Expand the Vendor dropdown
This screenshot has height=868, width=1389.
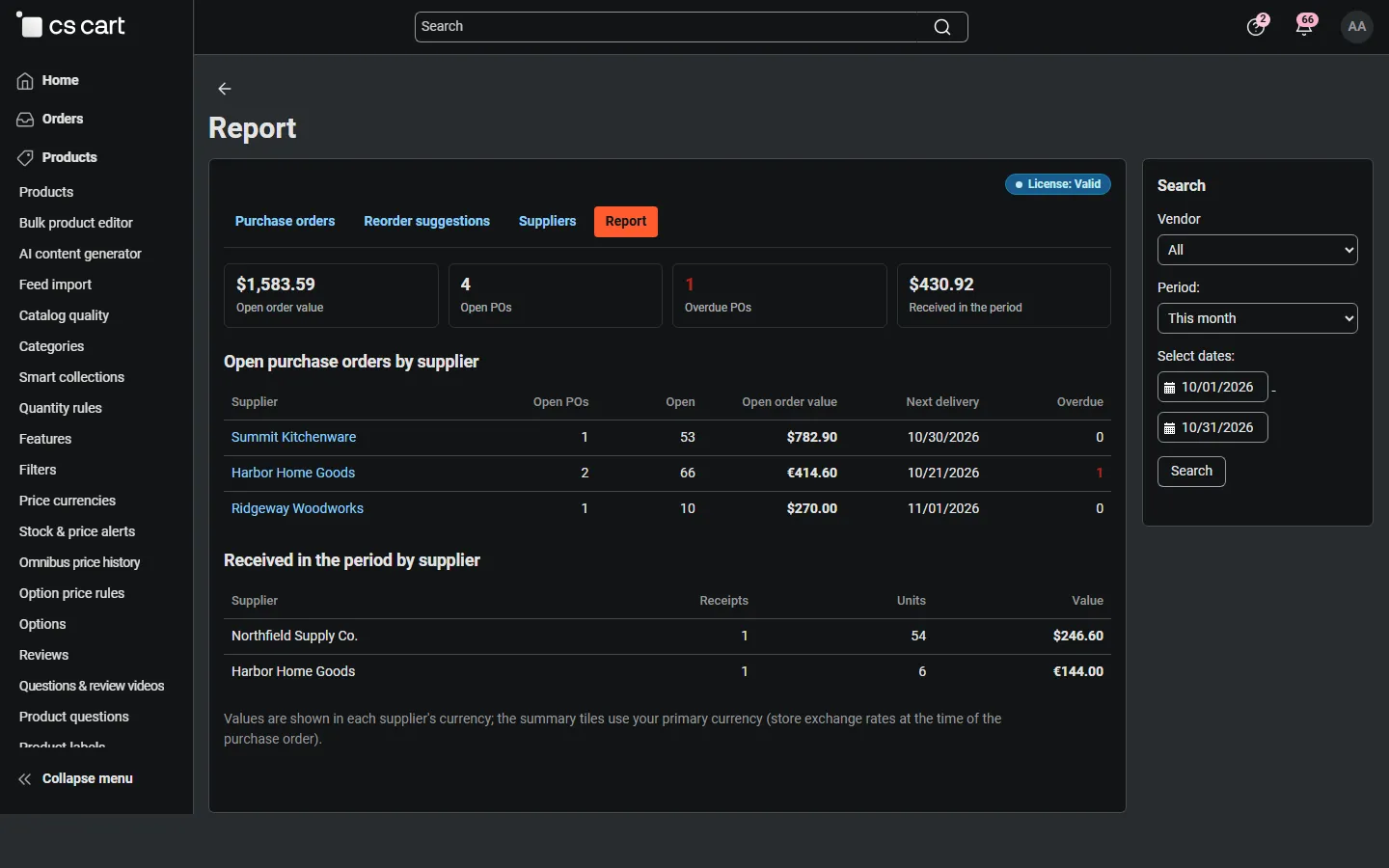pyautogui.click(x=1258, y=250)
